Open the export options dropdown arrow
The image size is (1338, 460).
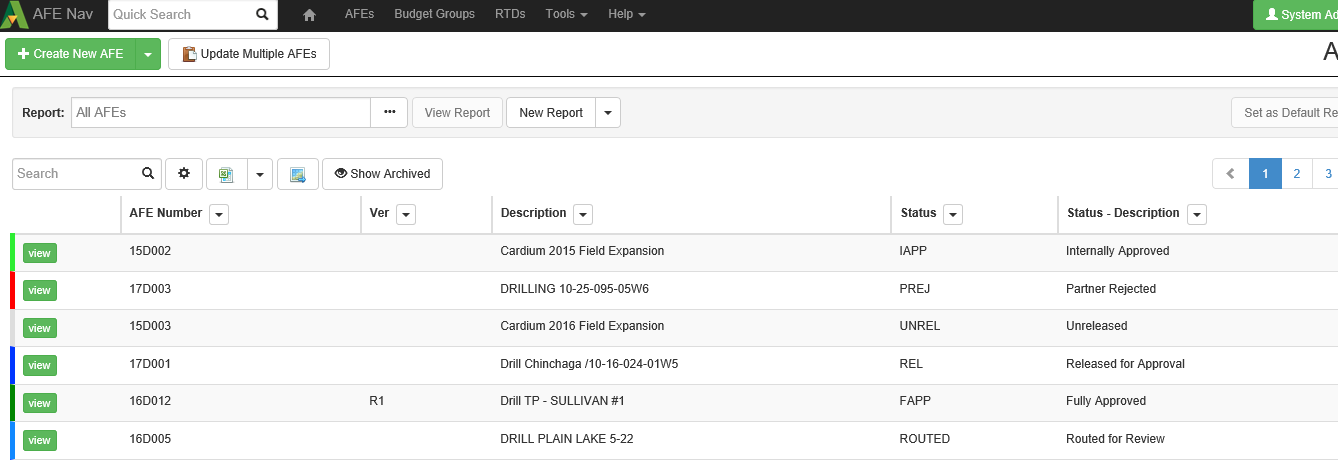[x=259, y=174]
